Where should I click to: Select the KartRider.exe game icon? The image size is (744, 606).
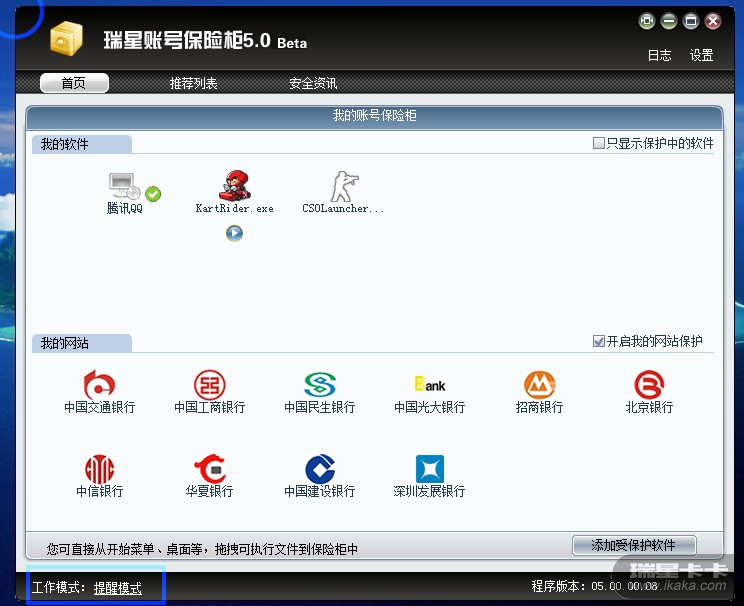click(234, 186)
